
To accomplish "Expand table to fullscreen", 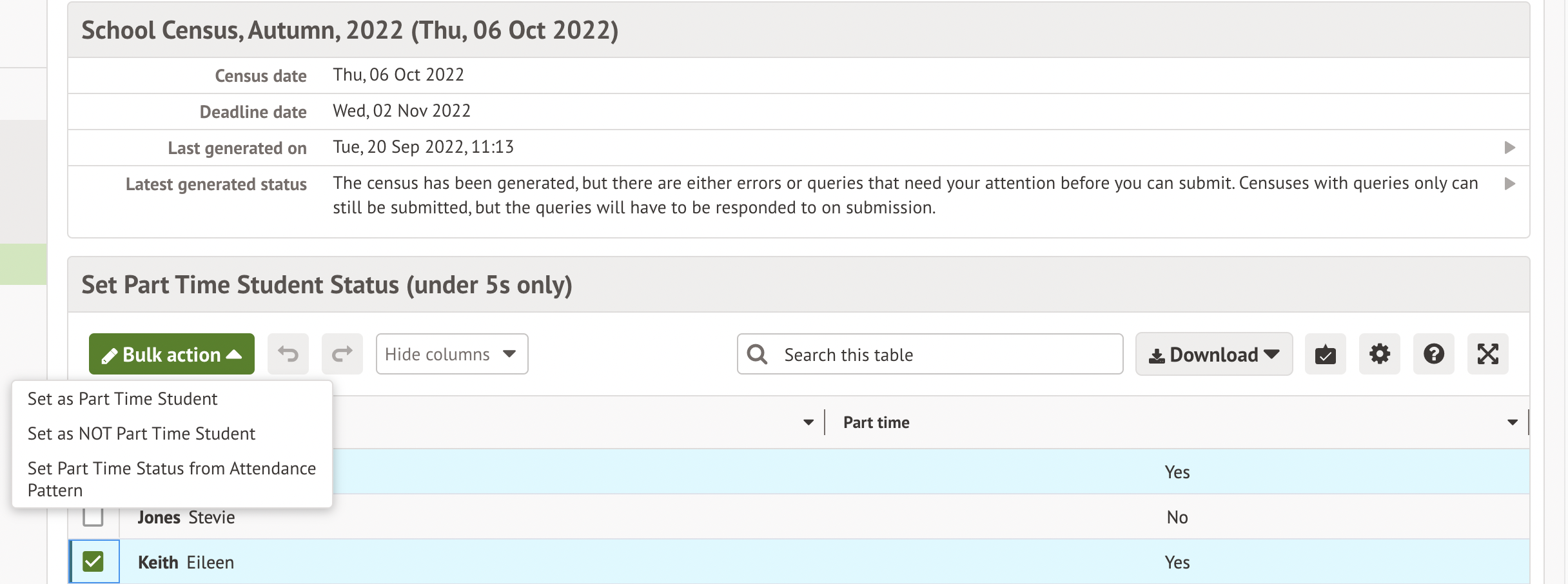I will coord(1487,354).
